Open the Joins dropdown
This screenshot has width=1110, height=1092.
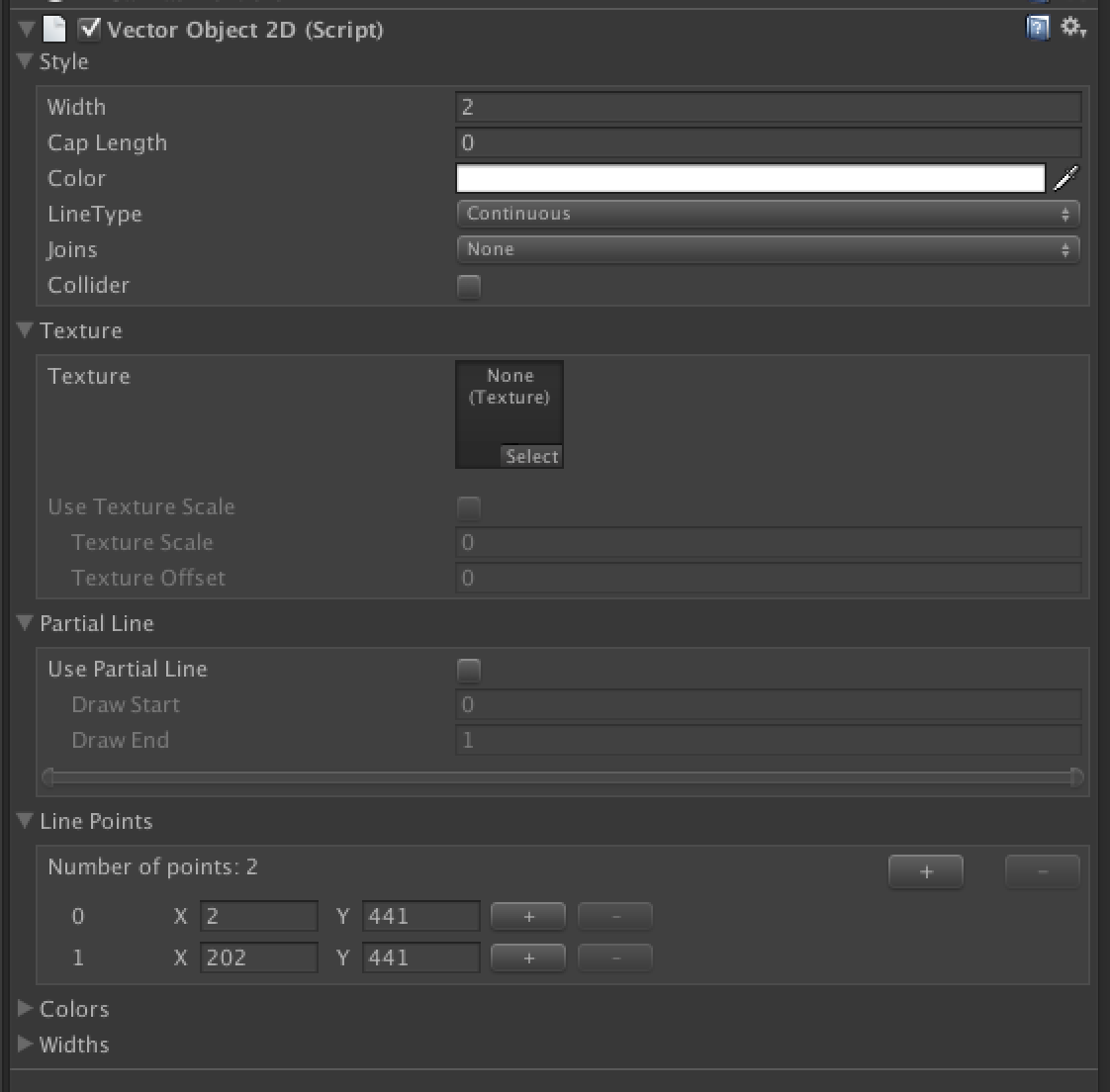point(768,249)
